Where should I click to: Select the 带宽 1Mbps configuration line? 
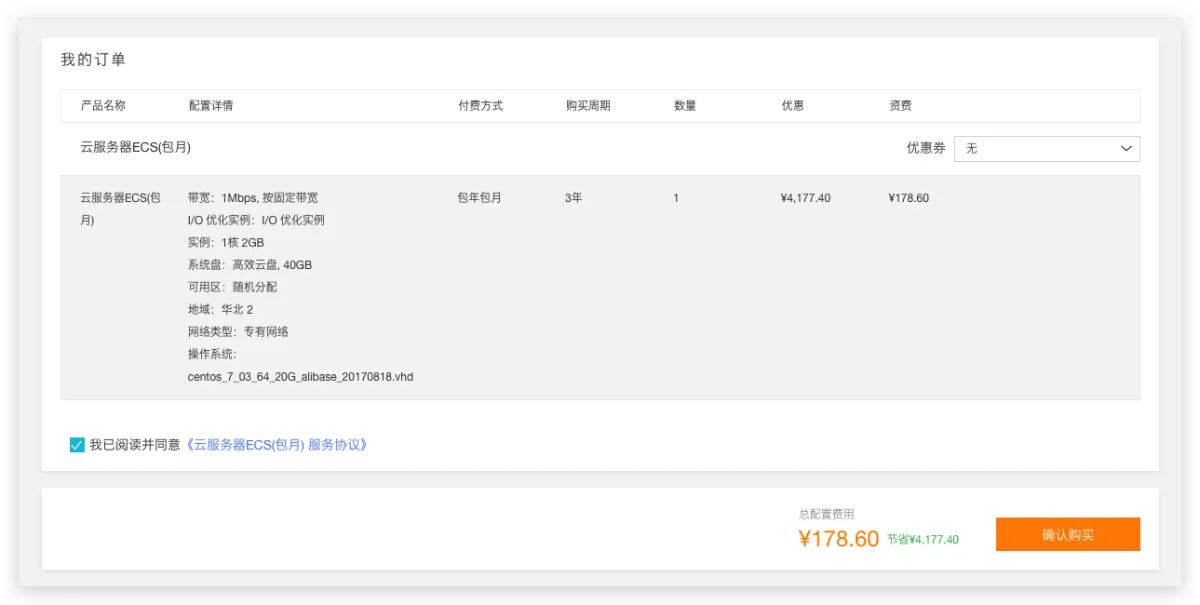tap(252, 198)
